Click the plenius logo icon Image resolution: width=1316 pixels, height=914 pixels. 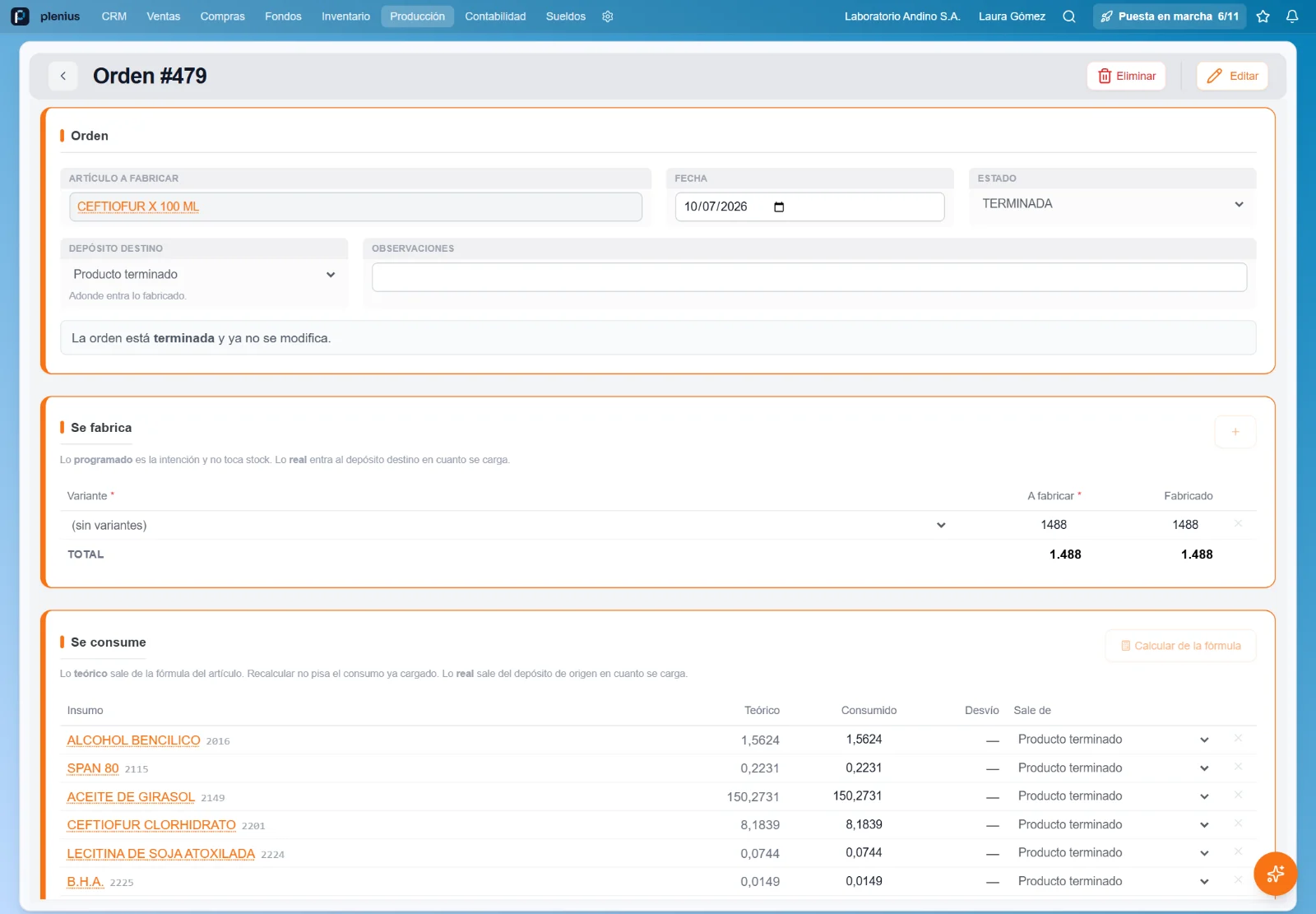20,16
